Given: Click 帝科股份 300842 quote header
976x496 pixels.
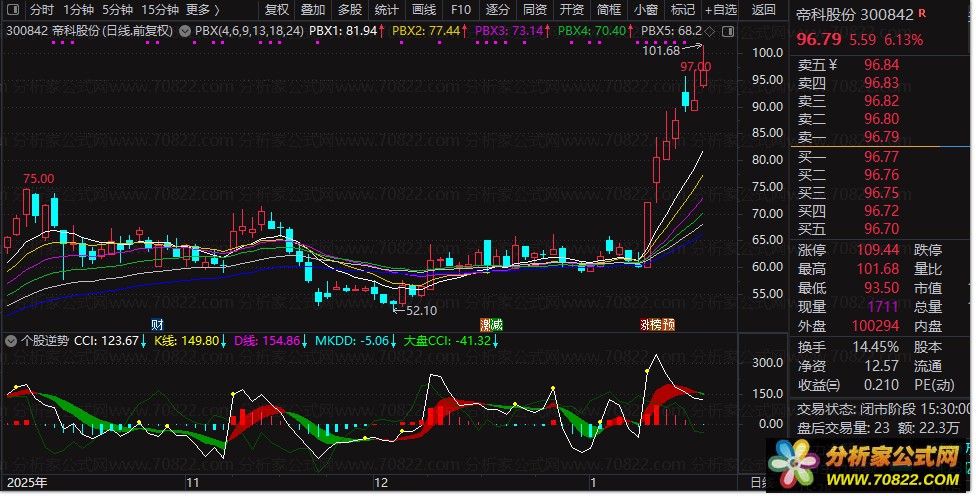Looking at the screenshot, I should [x=855, y=14].
